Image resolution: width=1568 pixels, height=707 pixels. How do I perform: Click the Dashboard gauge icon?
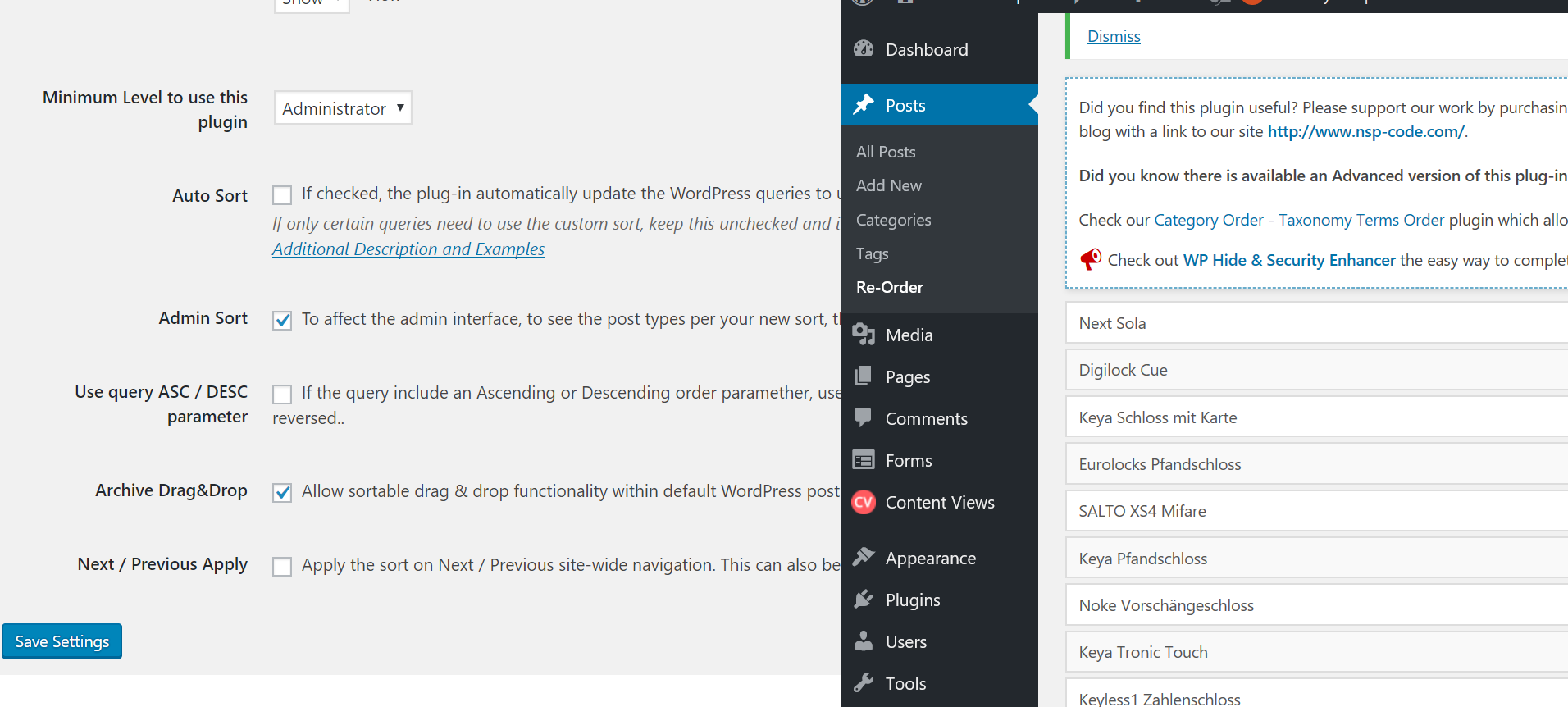864,49
